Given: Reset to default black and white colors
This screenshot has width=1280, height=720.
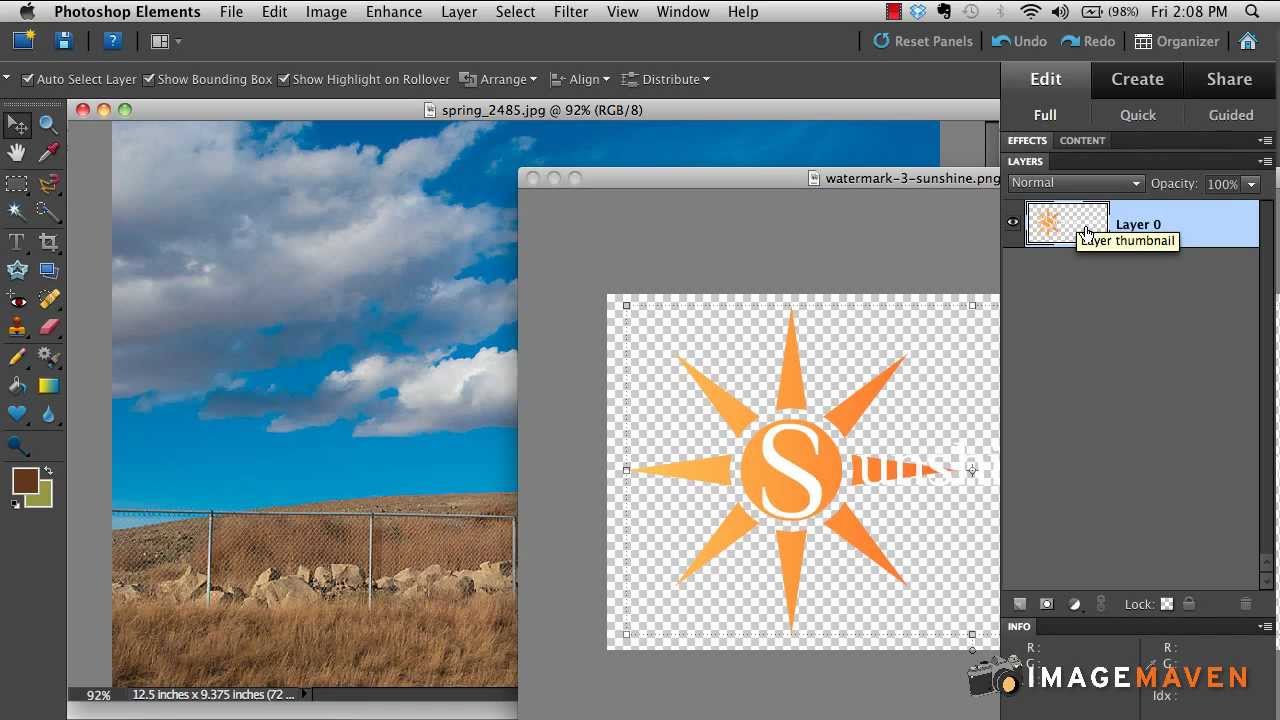Looking at the screenshot, I should coord(16,504).
